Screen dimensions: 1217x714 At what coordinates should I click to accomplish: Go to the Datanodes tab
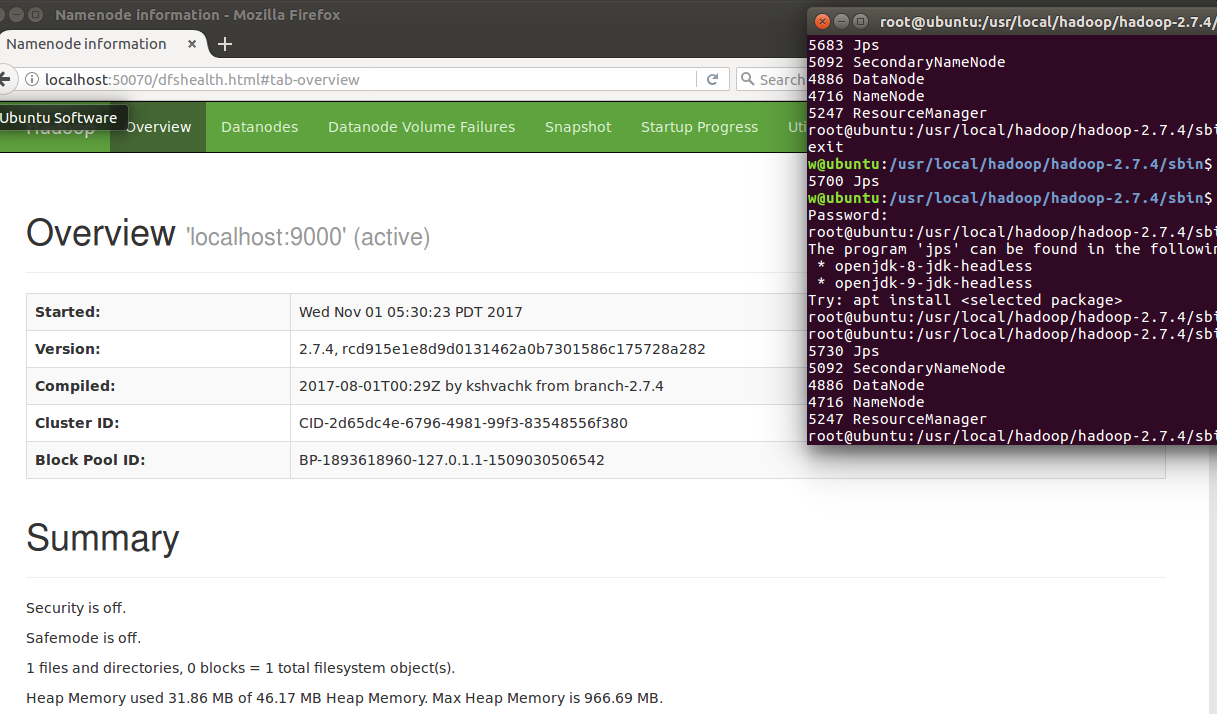coord(260,127)
